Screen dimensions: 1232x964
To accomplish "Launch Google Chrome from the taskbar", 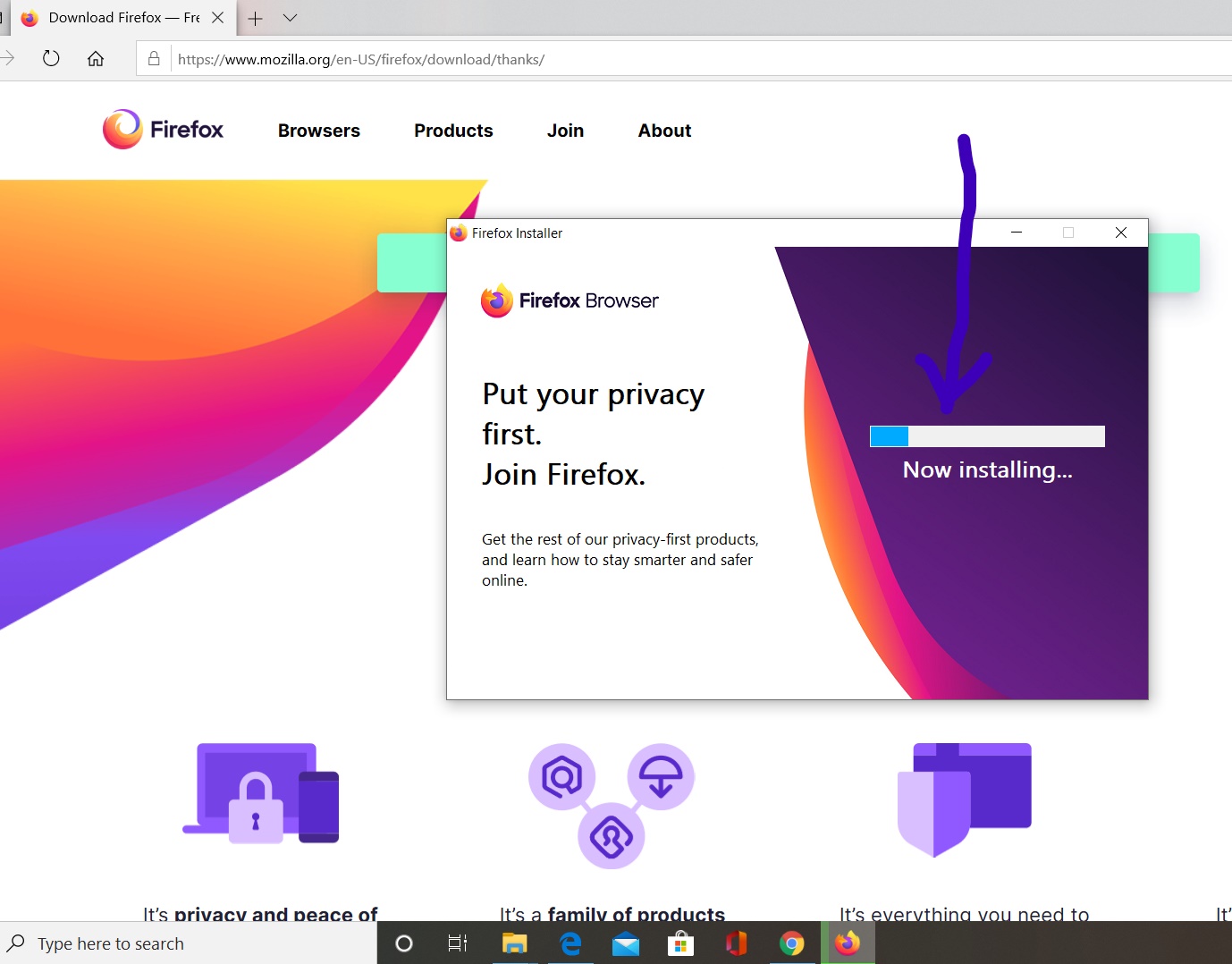I will (792, 943).
